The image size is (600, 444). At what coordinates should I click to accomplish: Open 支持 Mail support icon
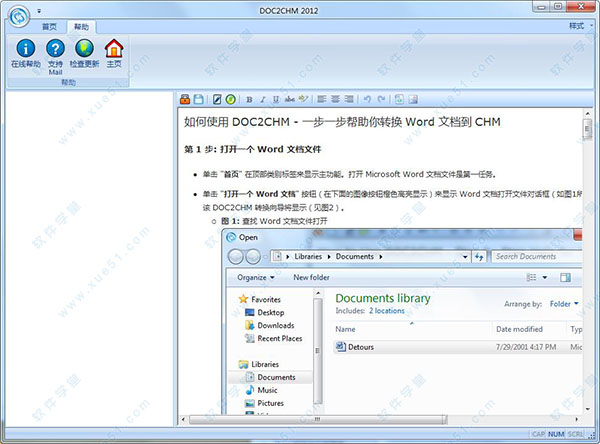coord(55,50)
